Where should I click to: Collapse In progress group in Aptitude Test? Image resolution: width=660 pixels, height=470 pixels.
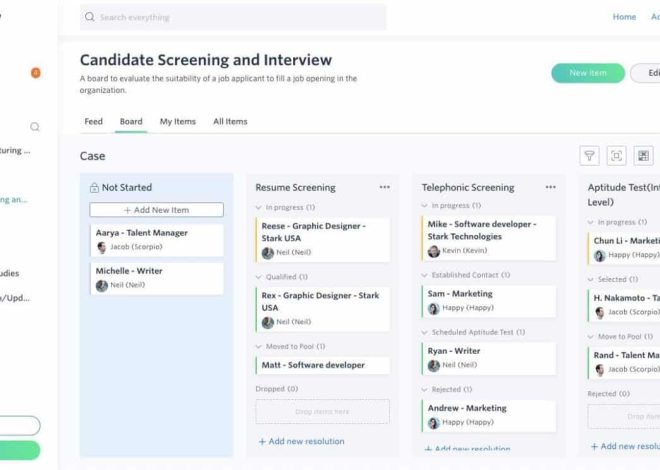click(x=591, y=222)
